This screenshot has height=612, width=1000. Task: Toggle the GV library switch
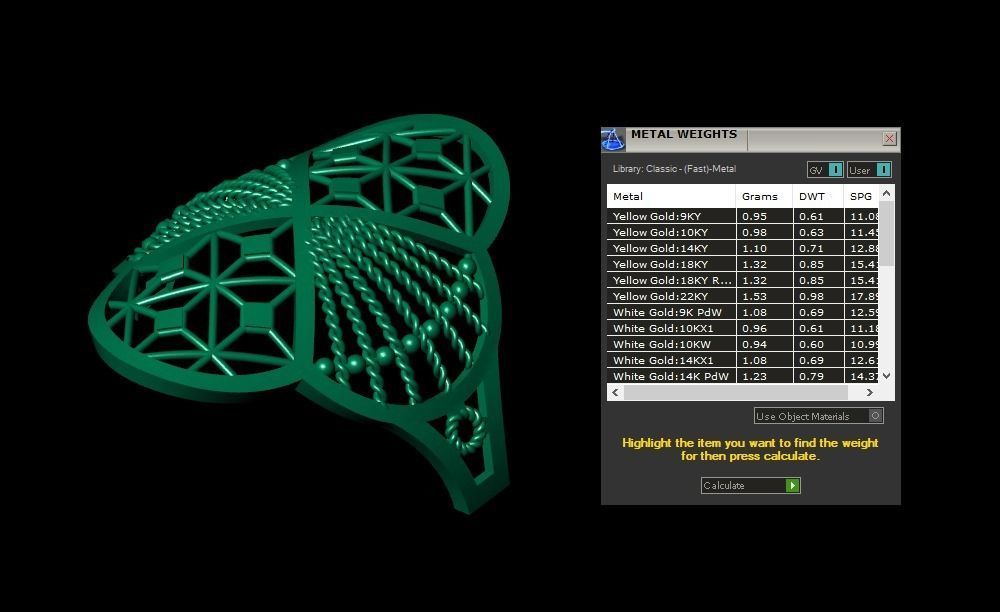[x=825, y=170]
